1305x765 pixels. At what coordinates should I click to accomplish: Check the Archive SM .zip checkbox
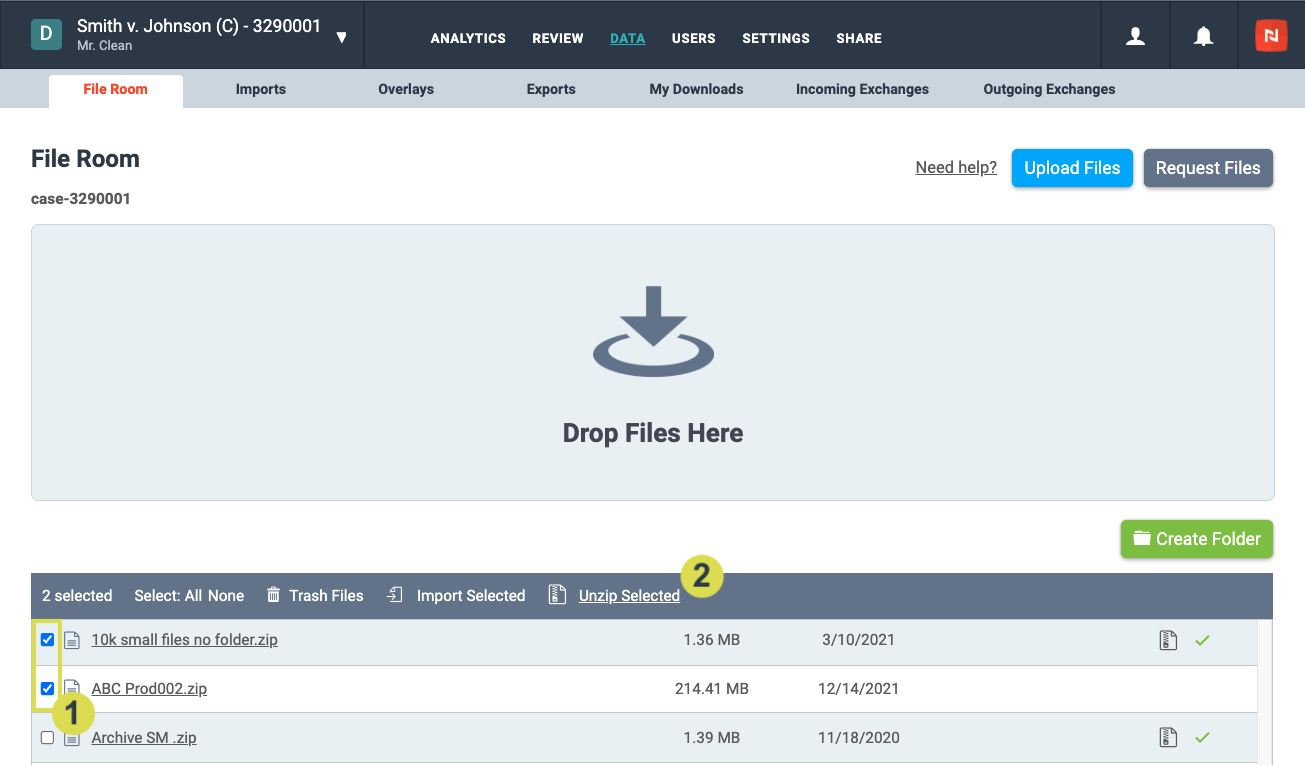click(47, 738)
